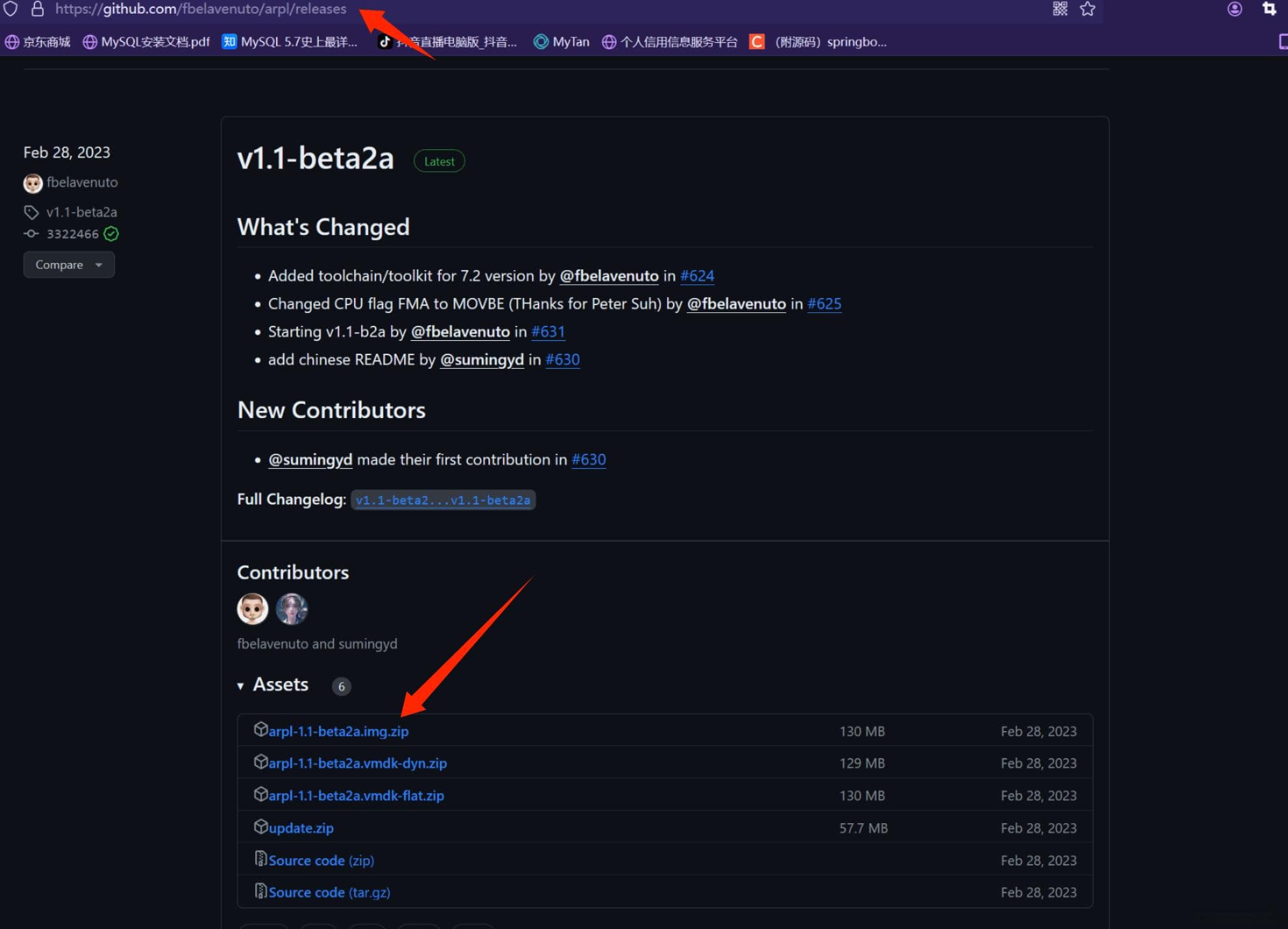Open @sumingyd under New Contributors
This screenshot has width=1288, height=929.
pos(310,460)
